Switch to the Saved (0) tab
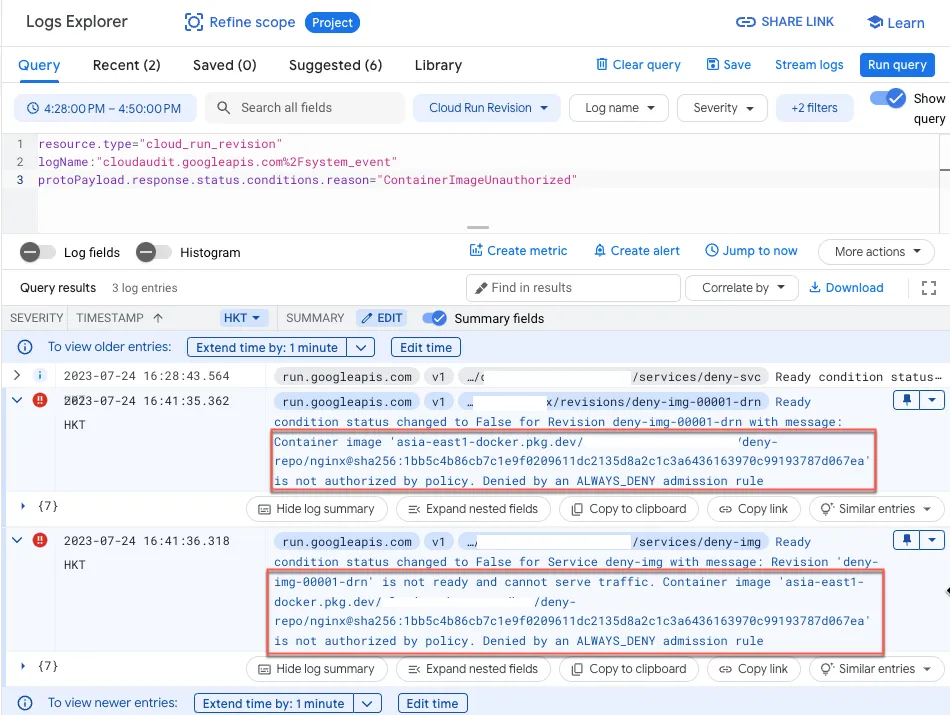Image resolution: width=950 pixels, height=715 pixels. coord(225,65)
